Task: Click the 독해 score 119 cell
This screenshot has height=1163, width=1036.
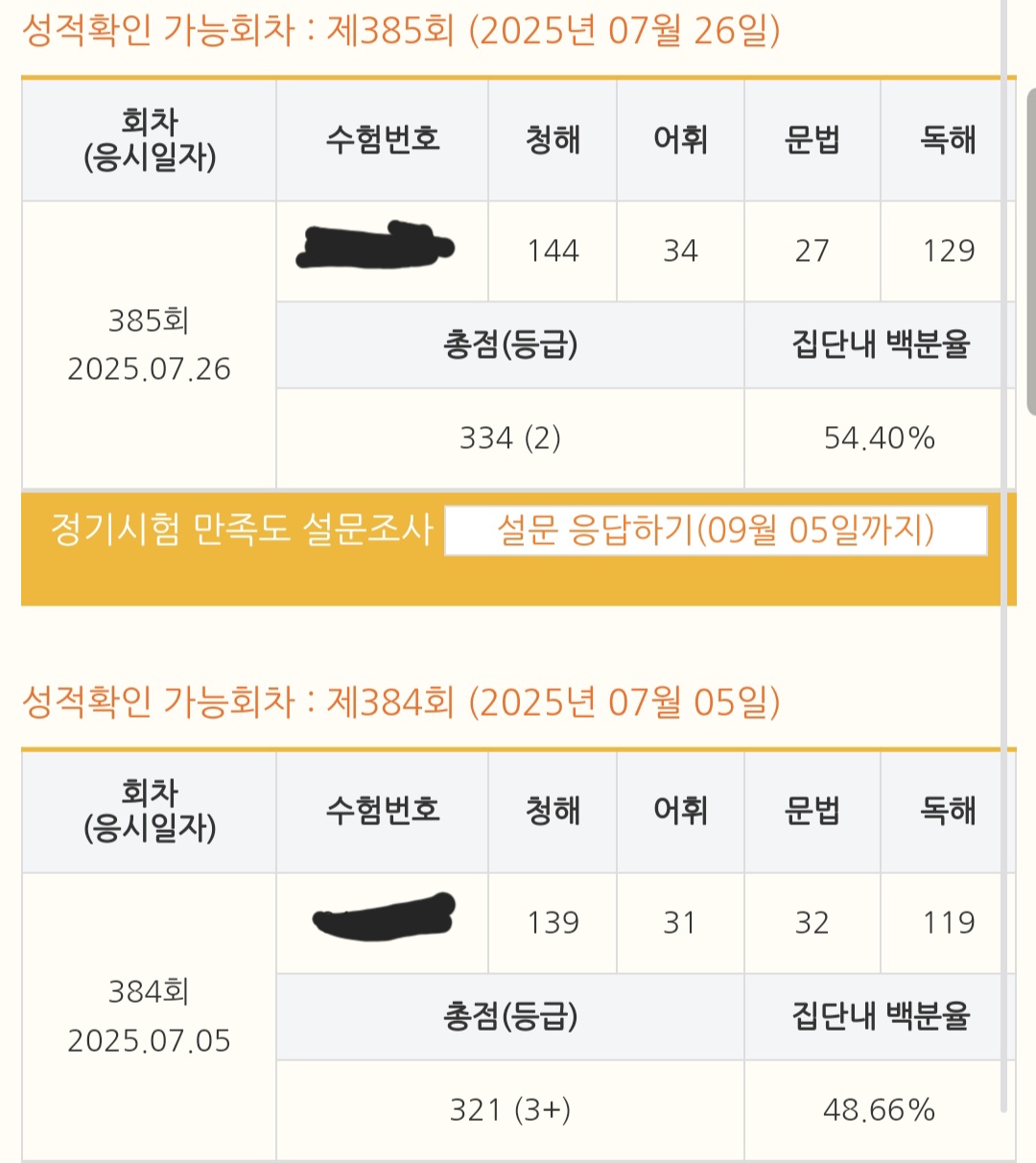Action: click(x=948, y=923)
